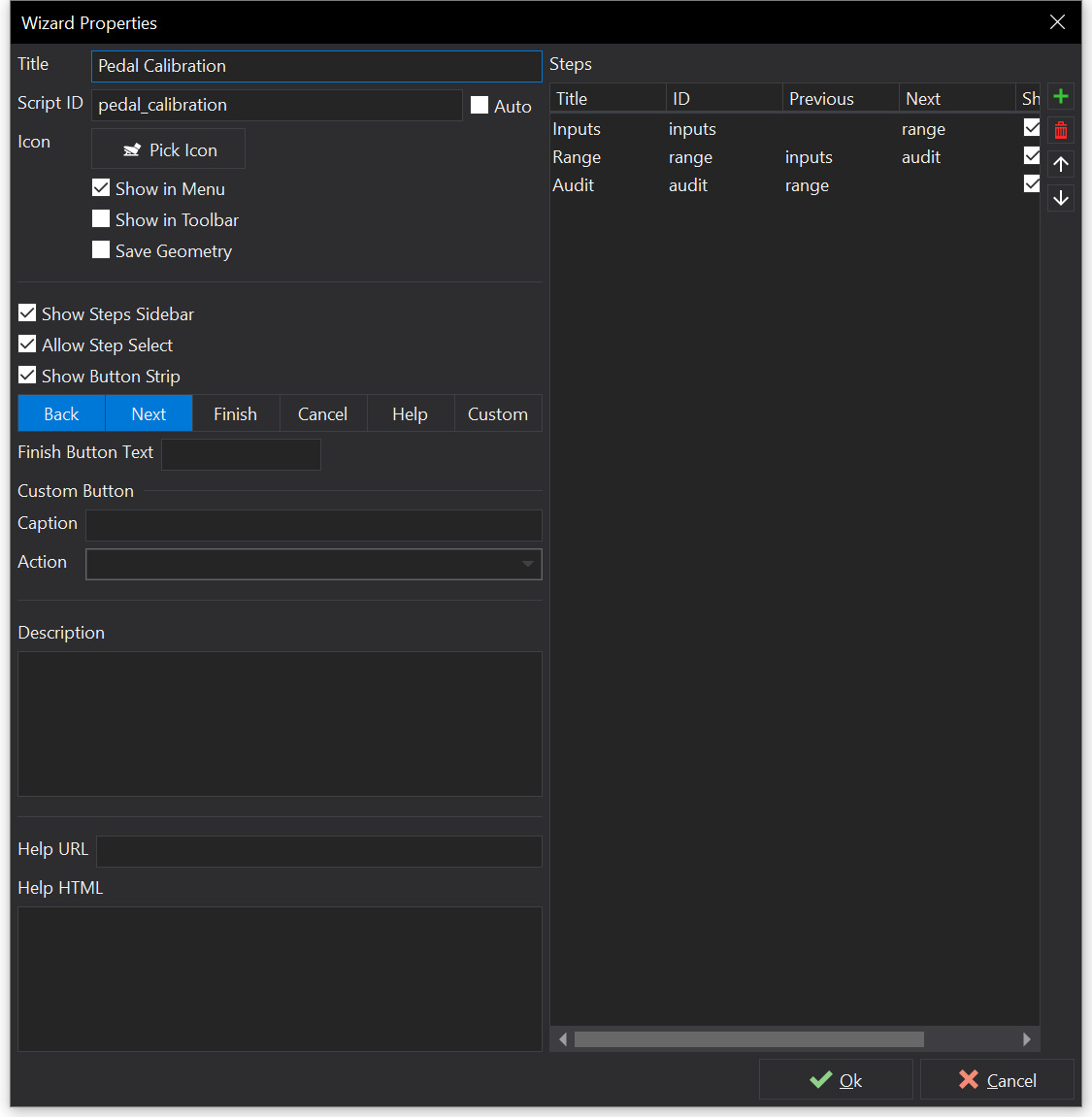Screen dimensions: 1092x1117
Task: Click the red X Cancel icon
Action: 968,1079
